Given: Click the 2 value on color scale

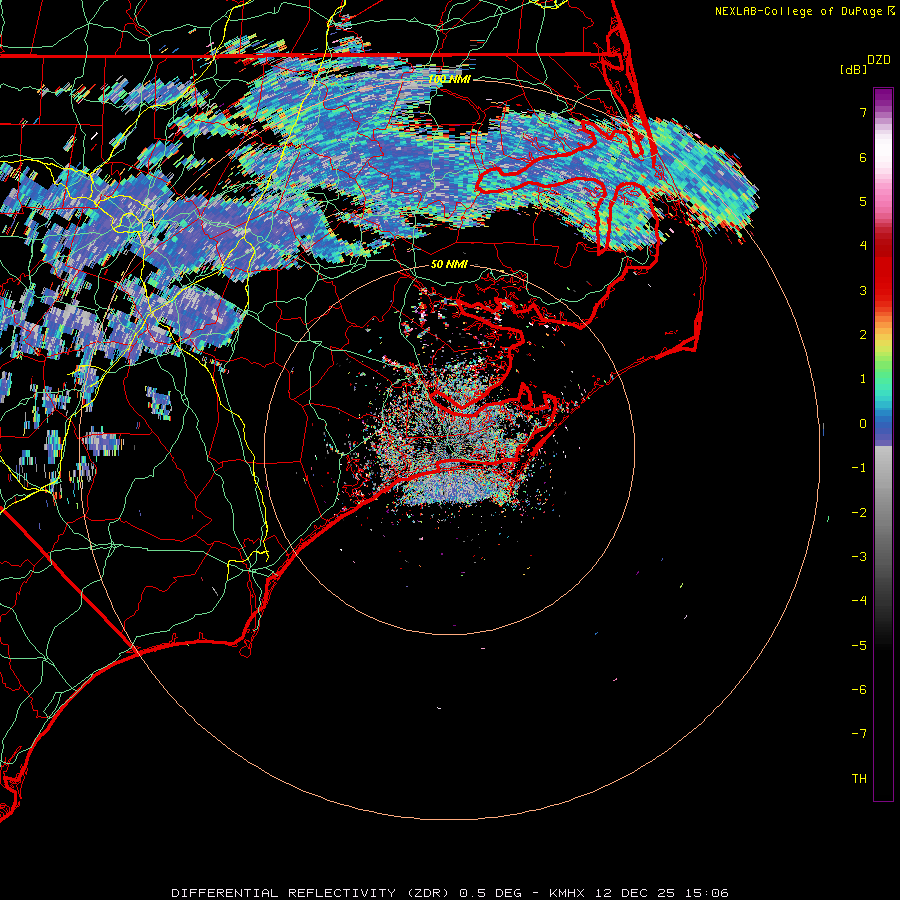Looking at the screenshot, I should (x=863, y=335).
